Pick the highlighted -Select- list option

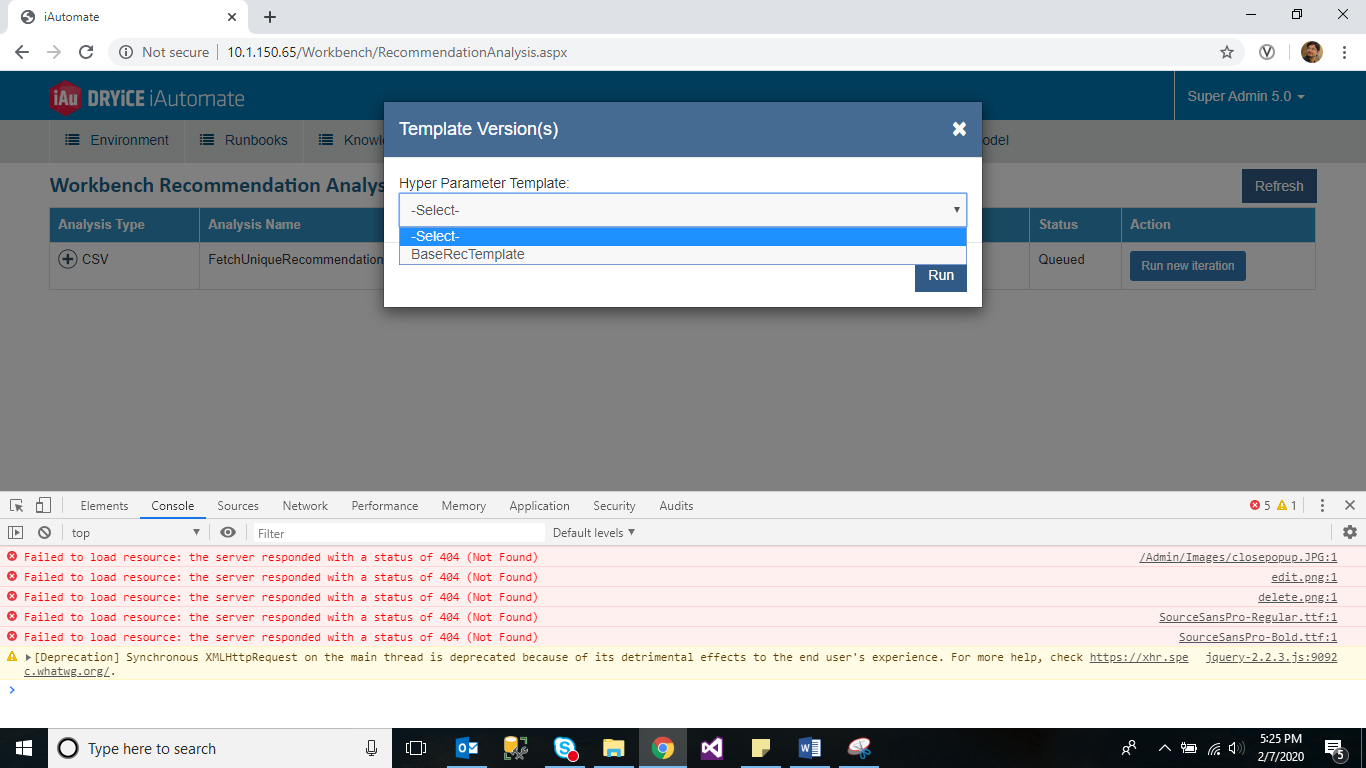(x=683, y=236)
